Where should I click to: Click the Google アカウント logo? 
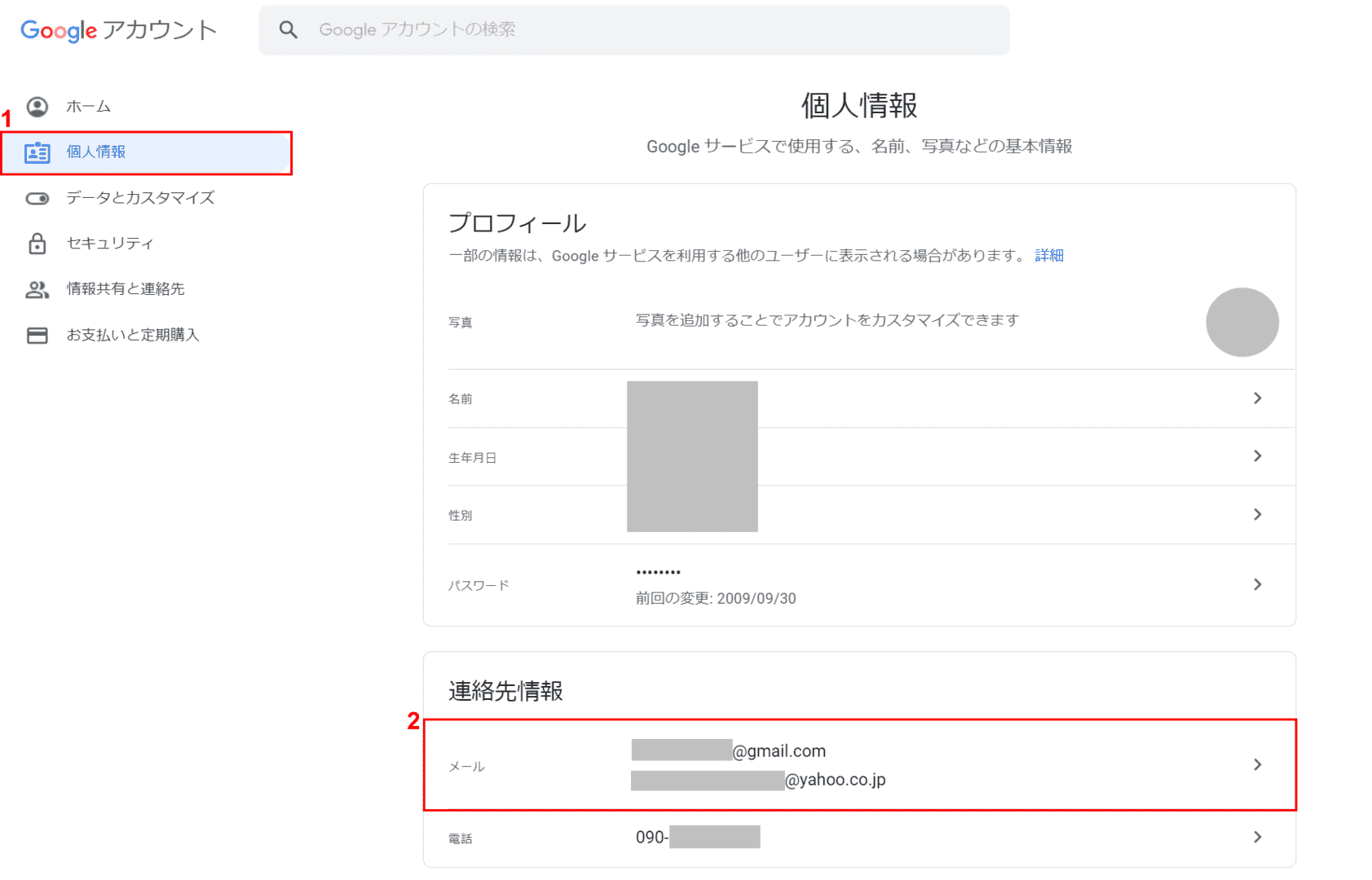(119, 30)
